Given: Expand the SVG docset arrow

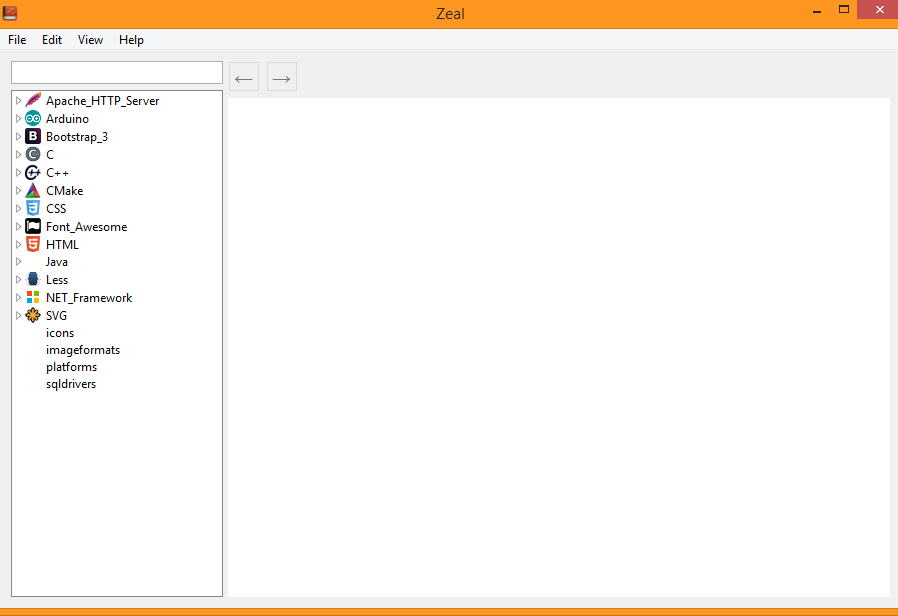Looking at the screenshot, I should (18, 315).
